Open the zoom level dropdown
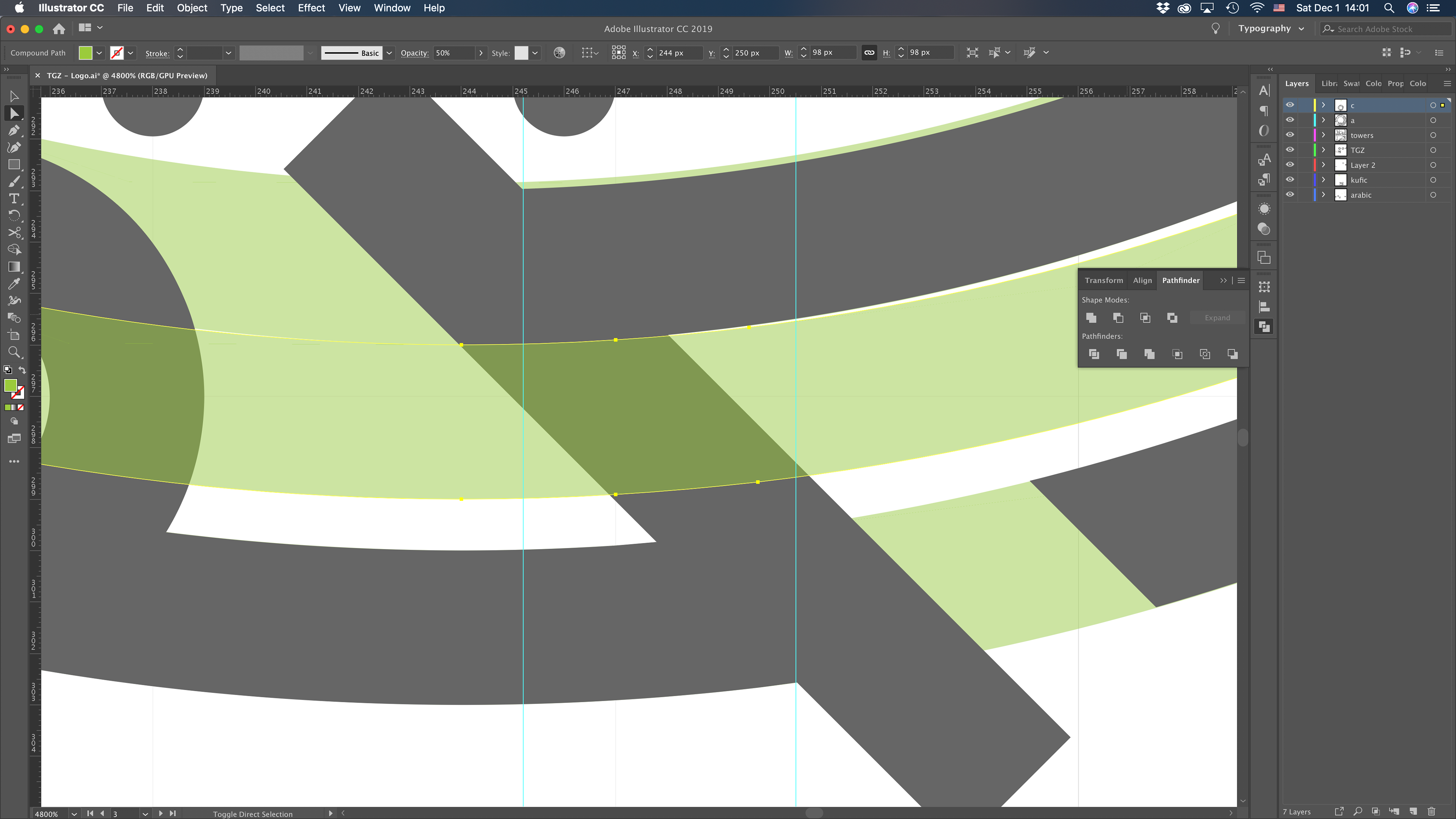Viewport: 1456px width, 819px height. pyautogui.click(x=74, y=814)
